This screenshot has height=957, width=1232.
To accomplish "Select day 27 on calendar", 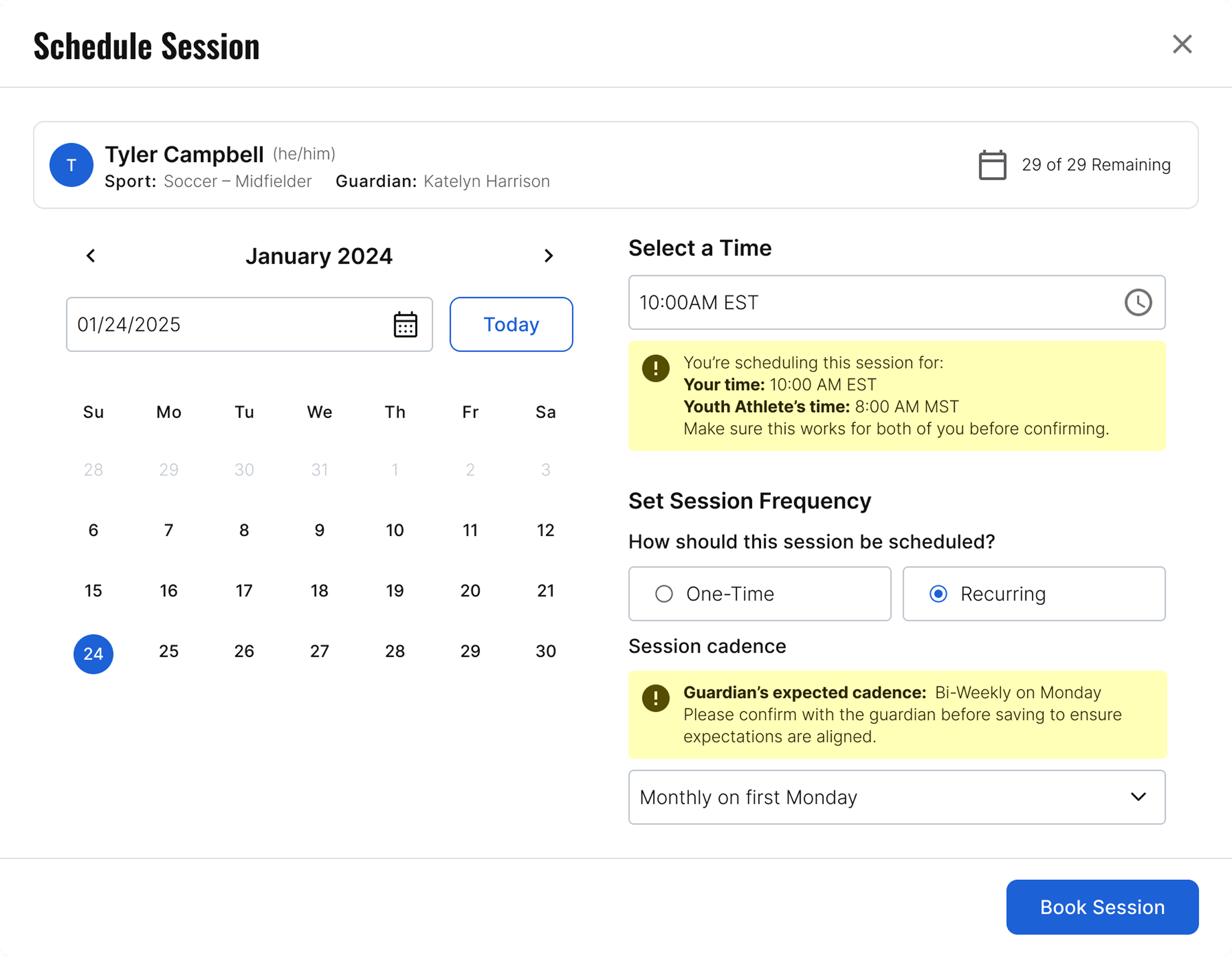I will [x=319, y=651].
